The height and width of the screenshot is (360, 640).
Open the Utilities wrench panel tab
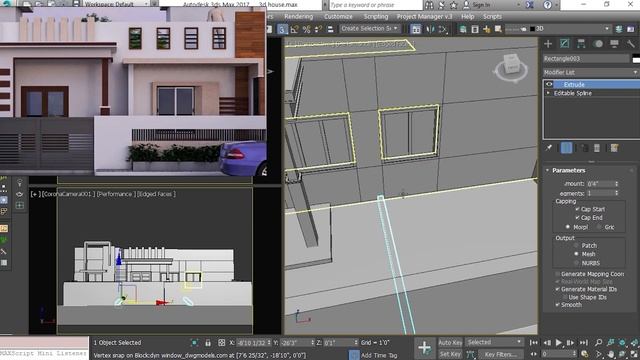[x=631, y=43]
